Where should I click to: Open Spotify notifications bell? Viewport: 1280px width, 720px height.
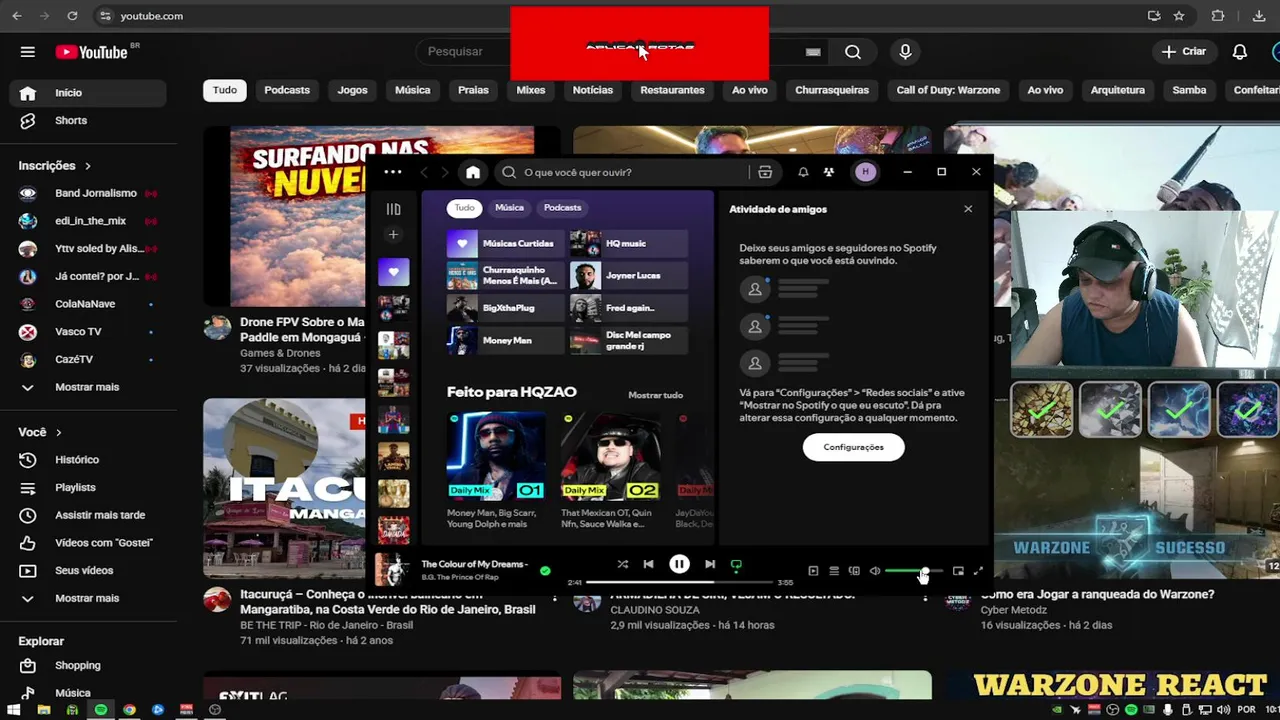(803, 172)
